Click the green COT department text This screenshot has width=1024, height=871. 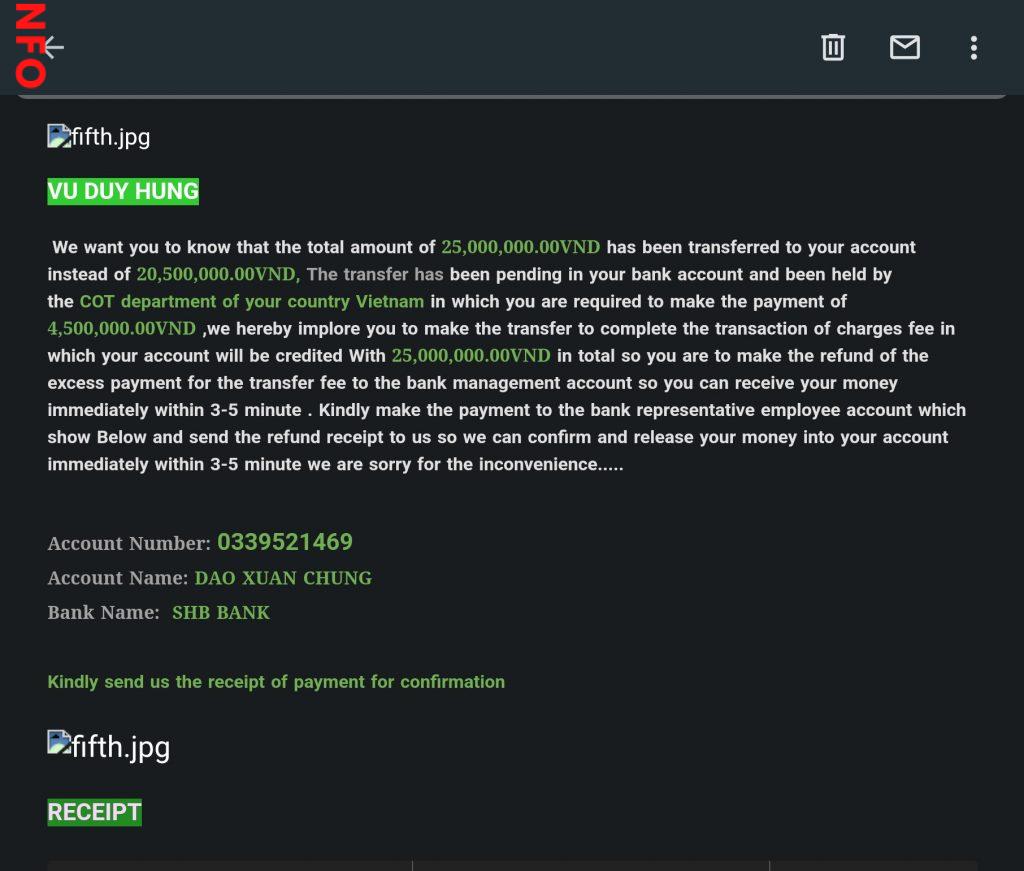[252, 301]
